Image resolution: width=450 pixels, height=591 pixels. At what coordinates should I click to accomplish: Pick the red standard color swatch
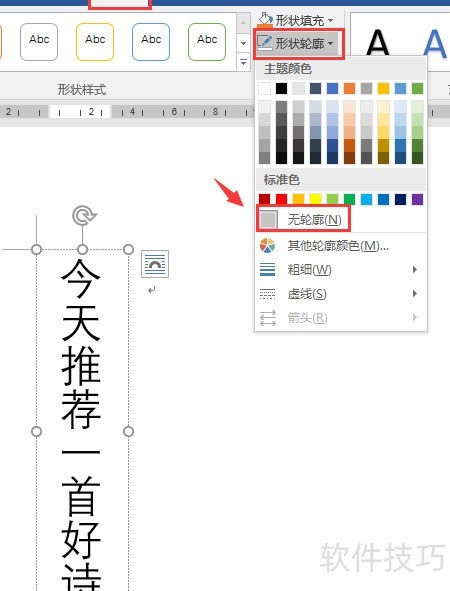tap(281, 199)
